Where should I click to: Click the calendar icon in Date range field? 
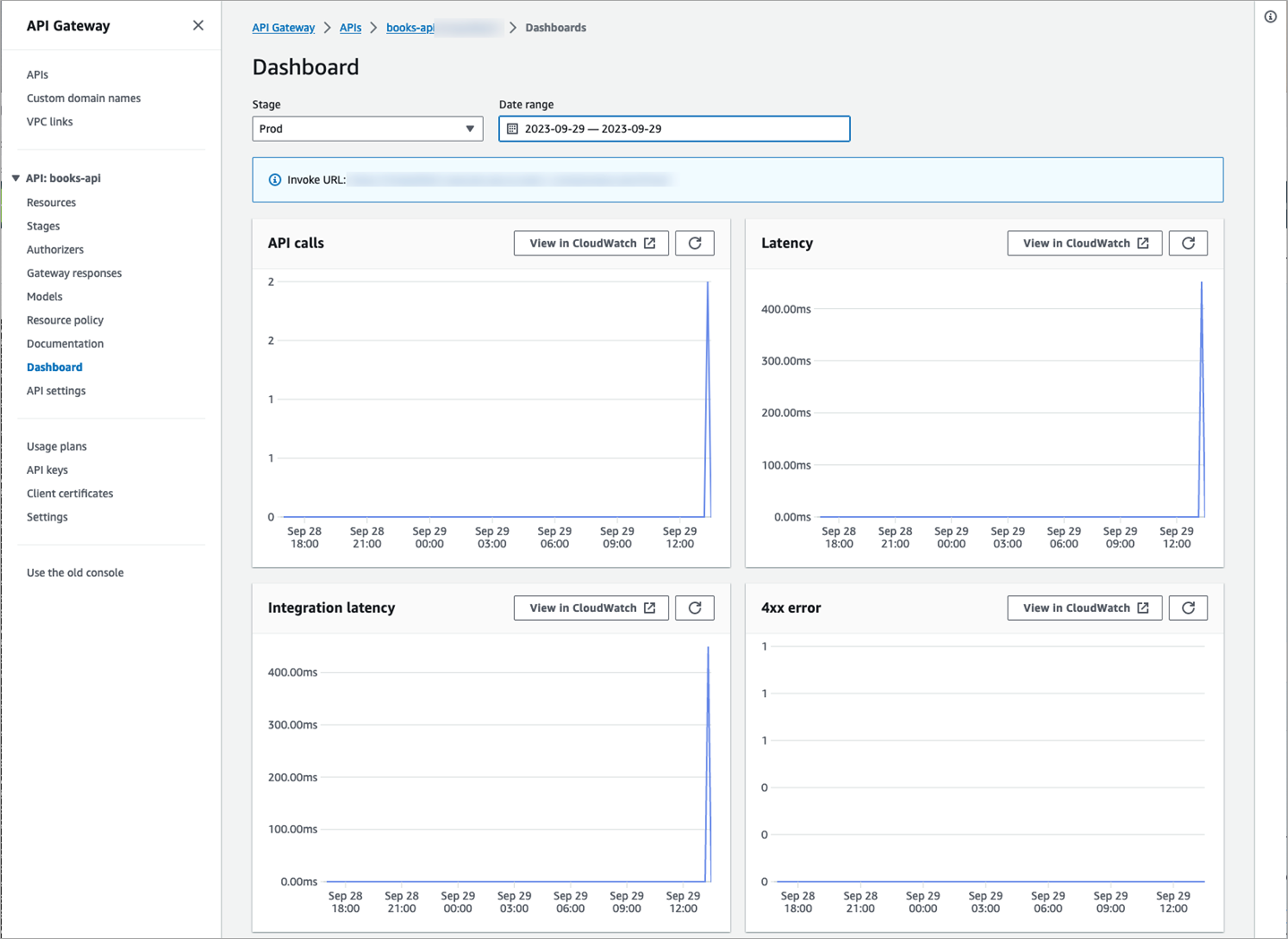pyautogui.click(x=512, y=129)
